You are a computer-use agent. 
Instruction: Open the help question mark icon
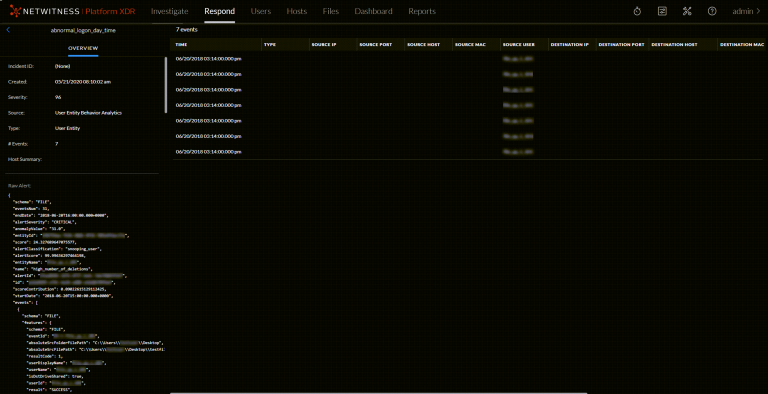pos(712,11)
